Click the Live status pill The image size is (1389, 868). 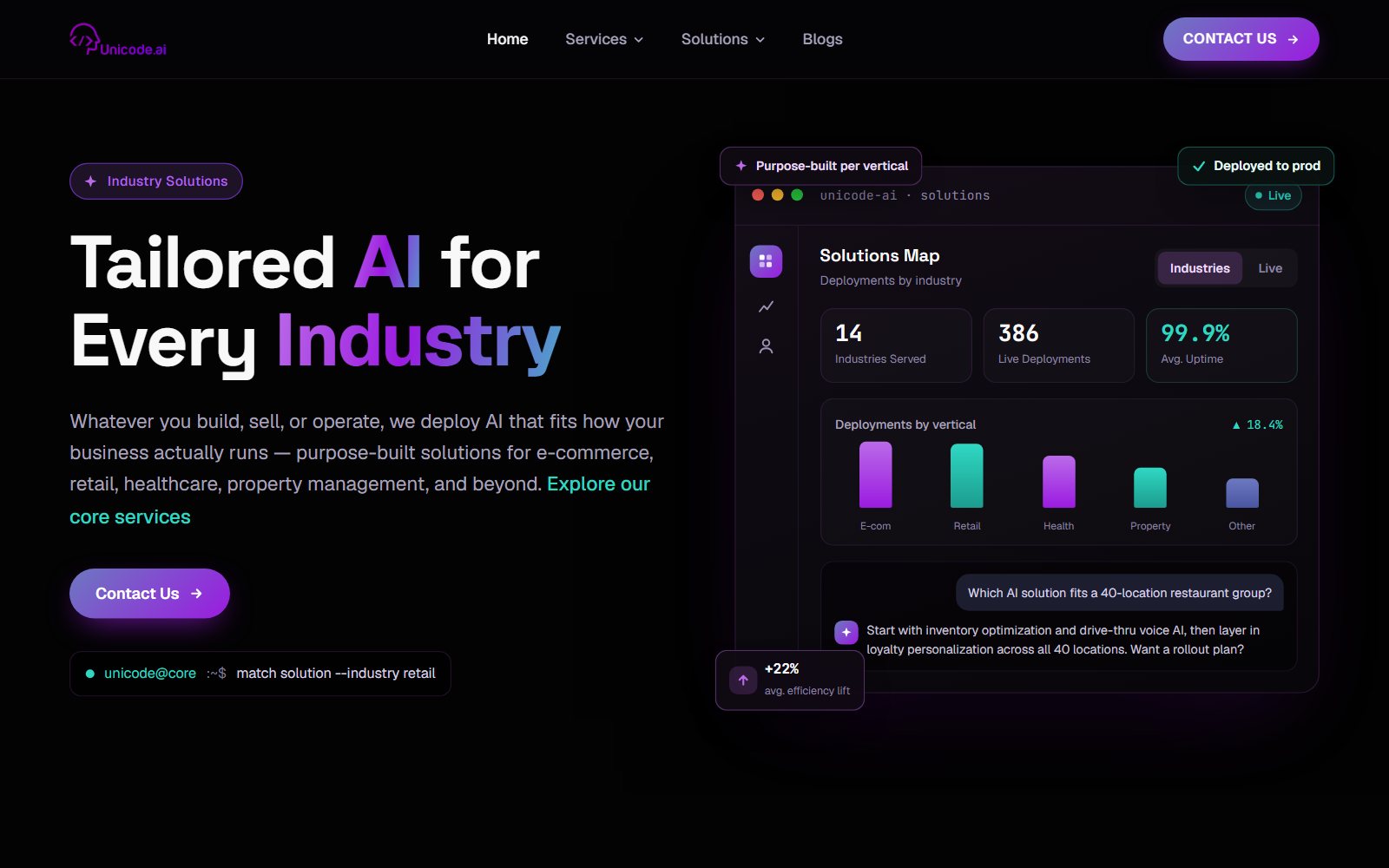1273,196
